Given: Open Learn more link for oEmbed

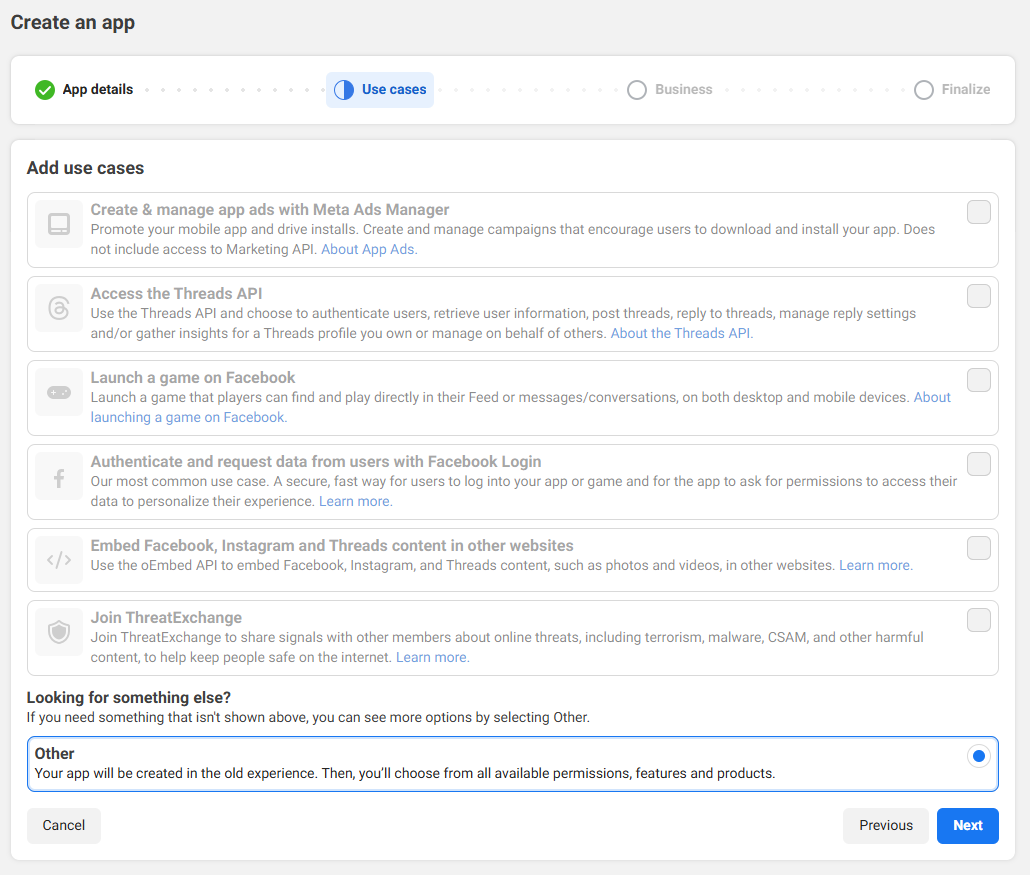Looking at the screenshot, I should (876, 566).
